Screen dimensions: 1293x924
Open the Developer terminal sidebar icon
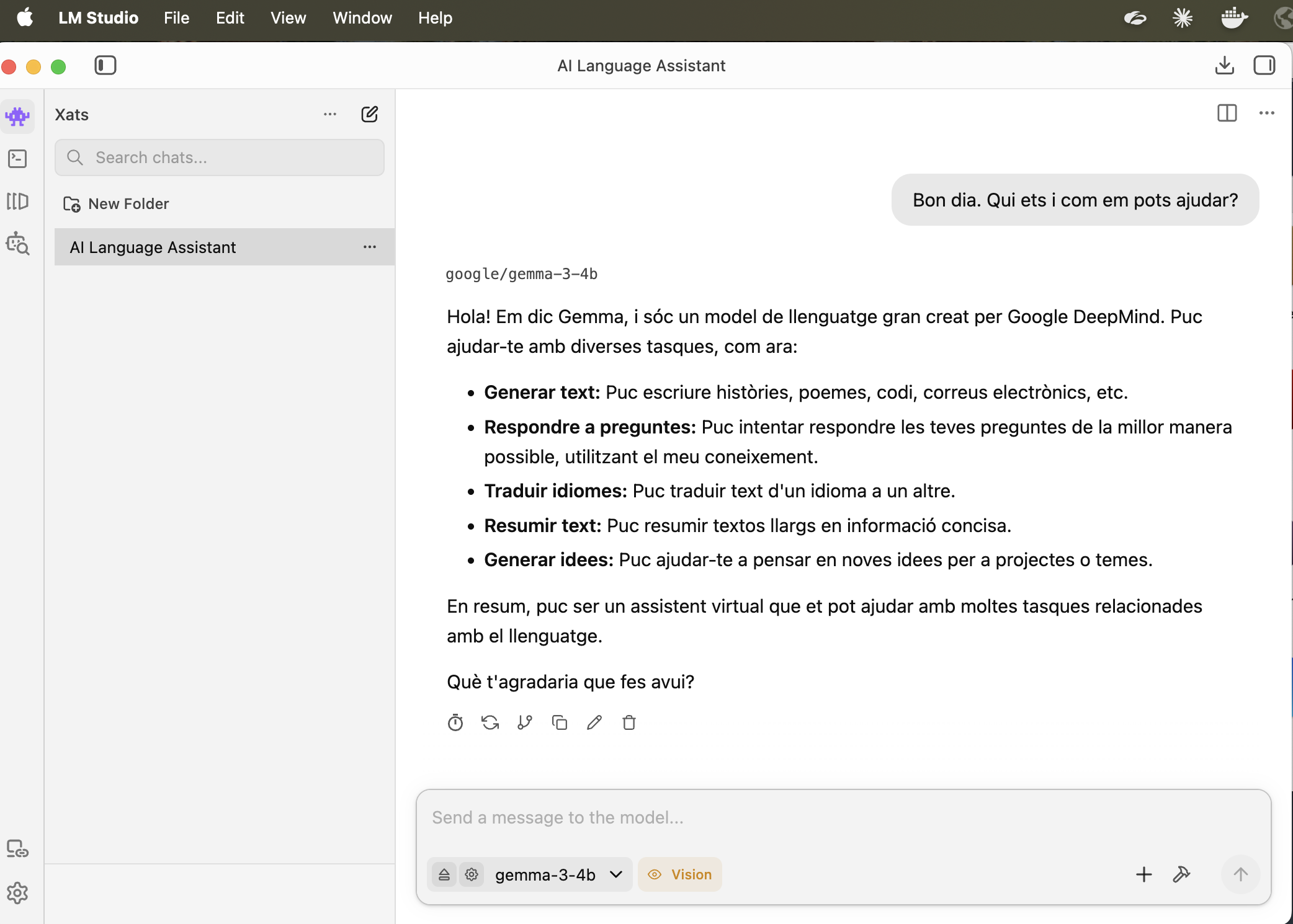pos(17,159)
